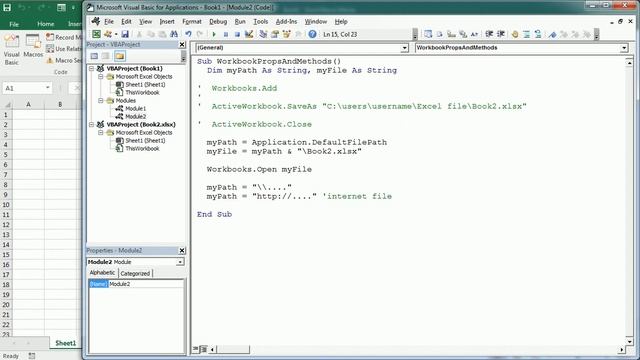Switch to Full Module View at bottom

pyautogui.click(x=203, y=349)
